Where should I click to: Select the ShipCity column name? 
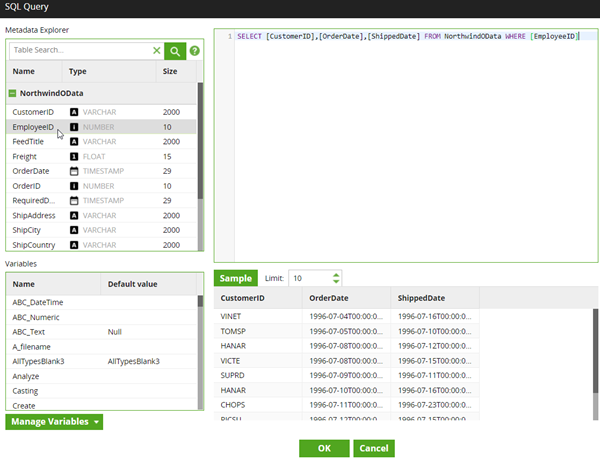[26, 230]
